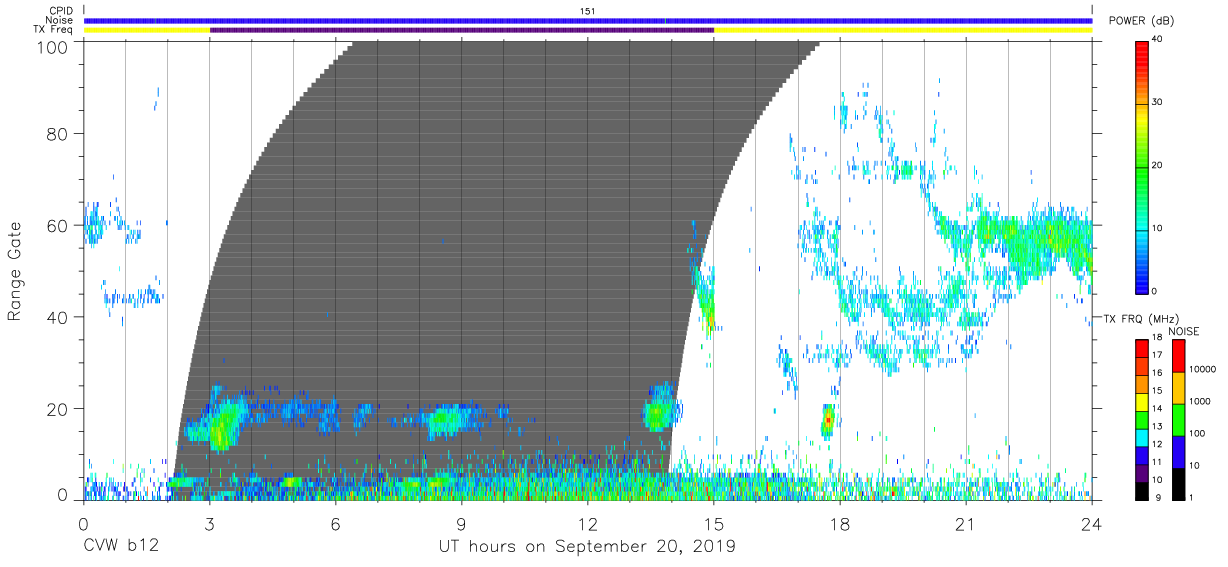Click the blue Noise strip above the plot

(x=588, y=20)
